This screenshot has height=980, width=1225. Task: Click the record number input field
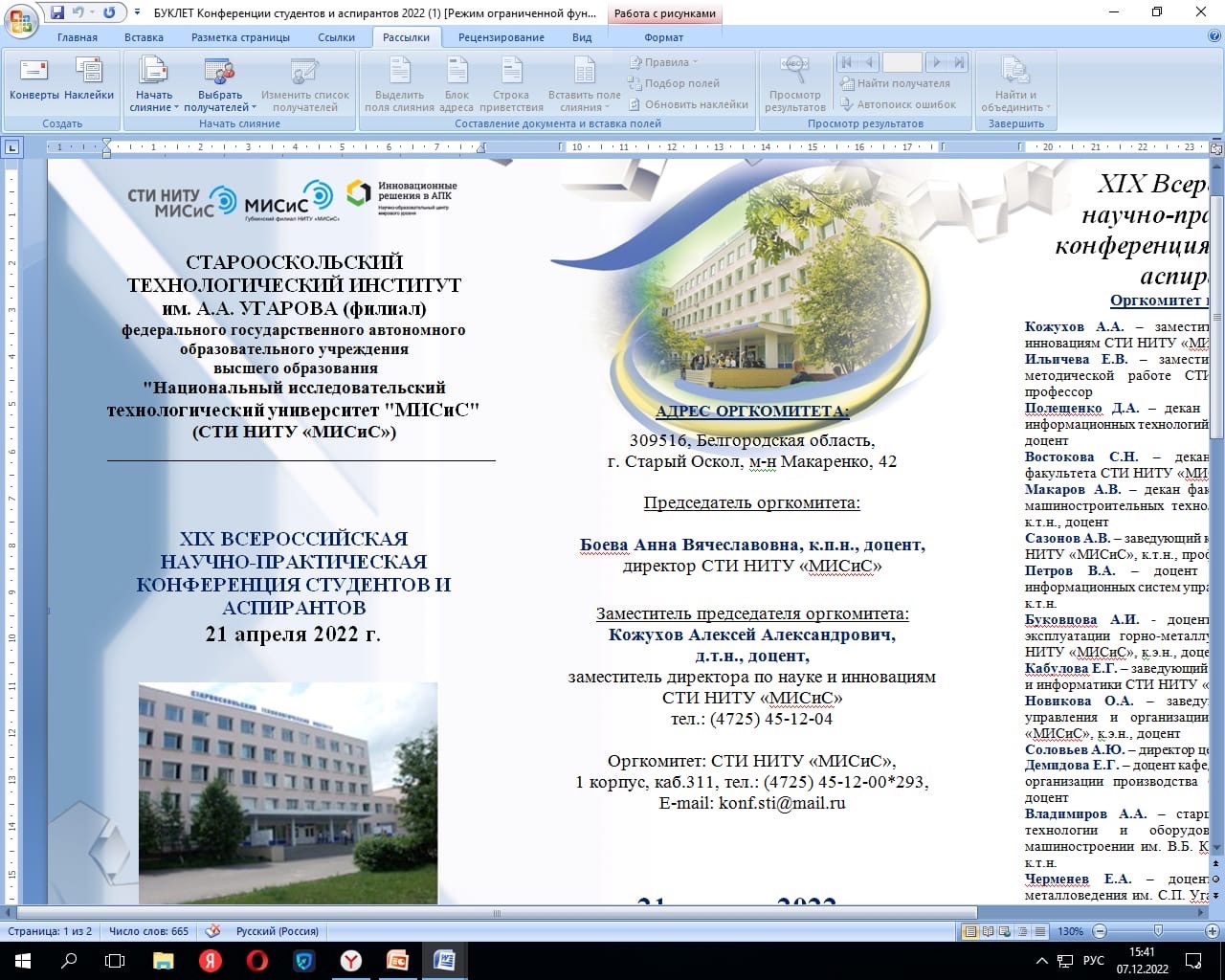click(902, 62)
